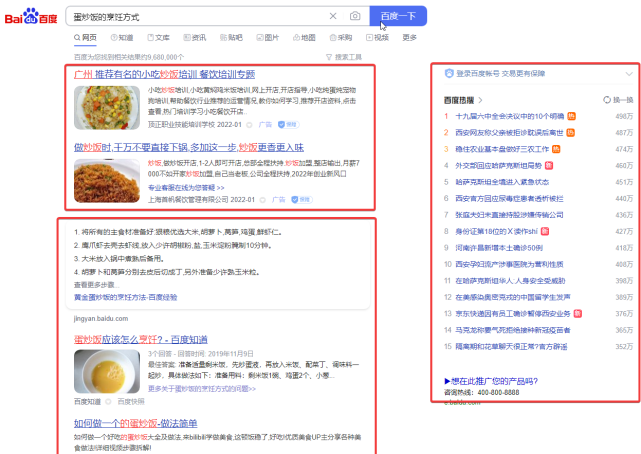Open hot search 稳住农业基本盘做好三农工作

(x=502, y=149)
